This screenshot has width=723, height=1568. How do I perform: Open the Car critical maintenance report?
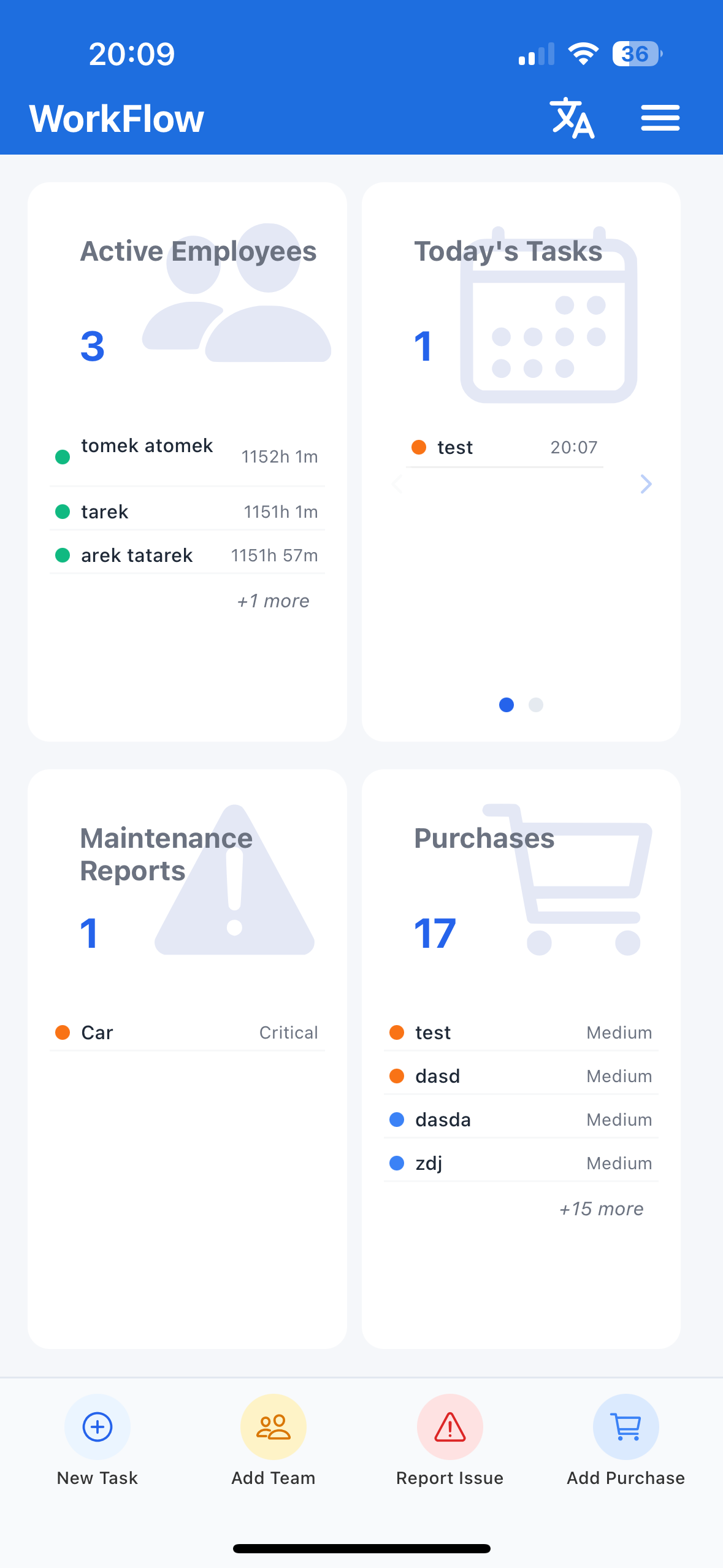(x=186, y=1032)
